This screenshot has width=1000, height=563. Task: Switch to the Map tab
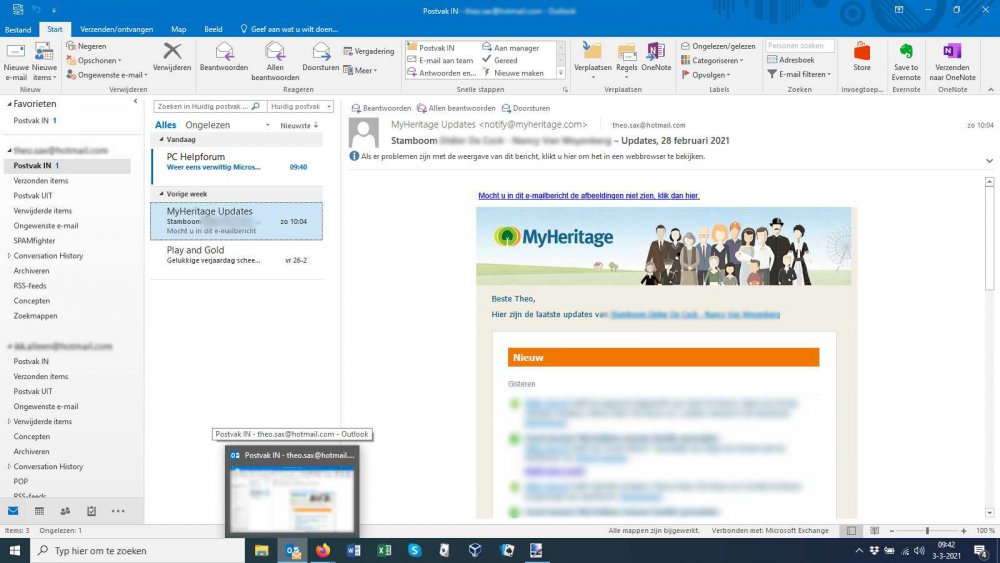pyautogui.click(x=179, y=29)
